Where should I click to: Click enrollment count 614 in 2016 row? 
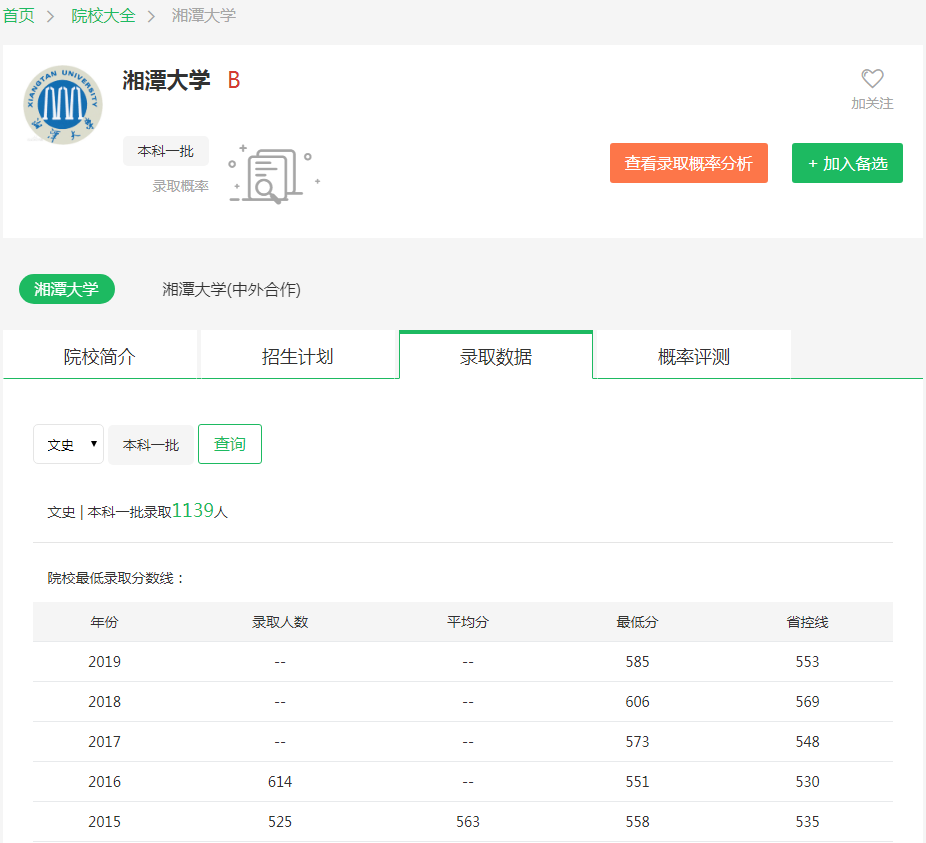coord(280,782)
